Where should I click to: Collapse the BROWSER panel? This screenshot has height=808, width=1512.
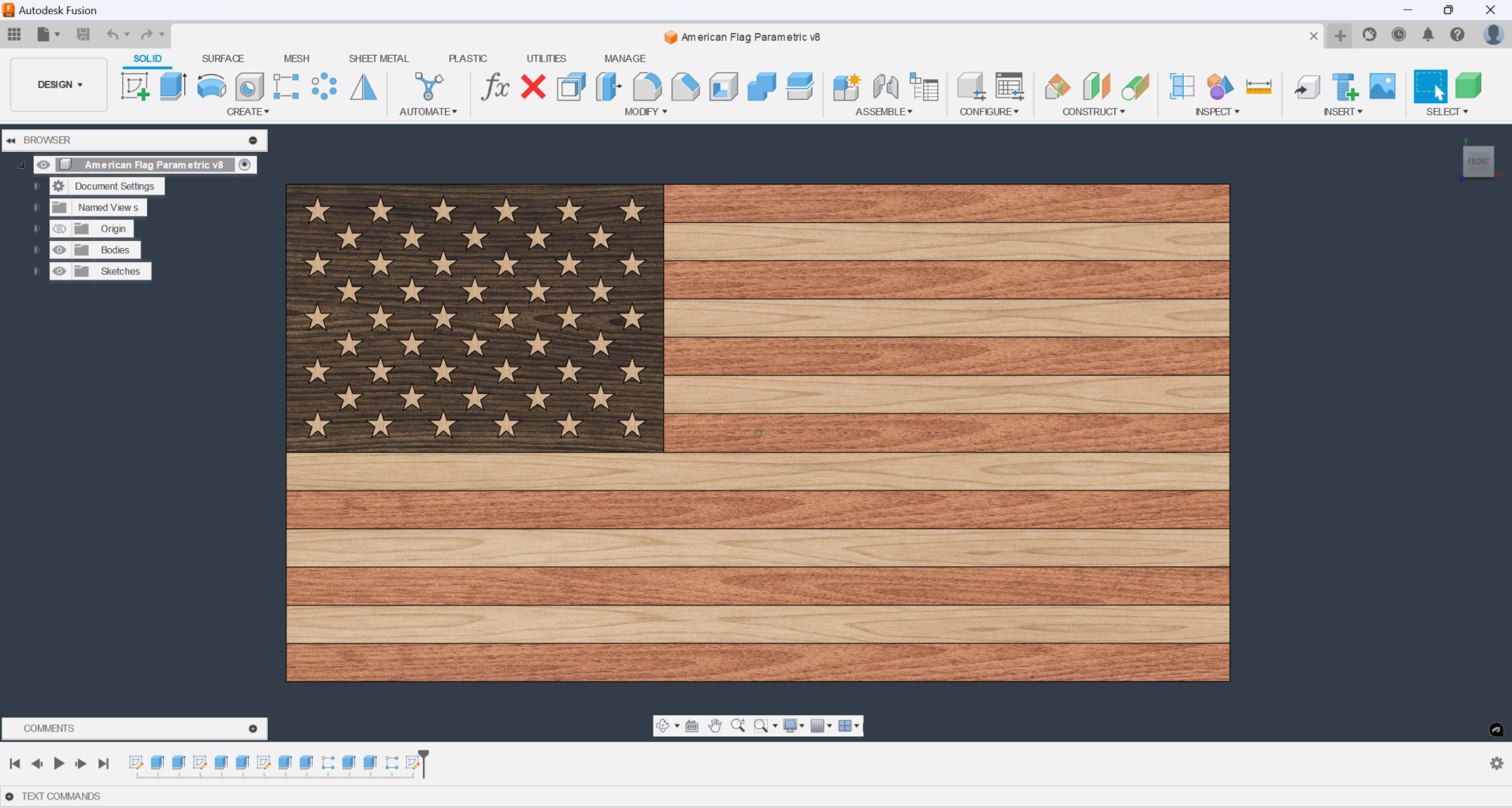click(11, 140)
